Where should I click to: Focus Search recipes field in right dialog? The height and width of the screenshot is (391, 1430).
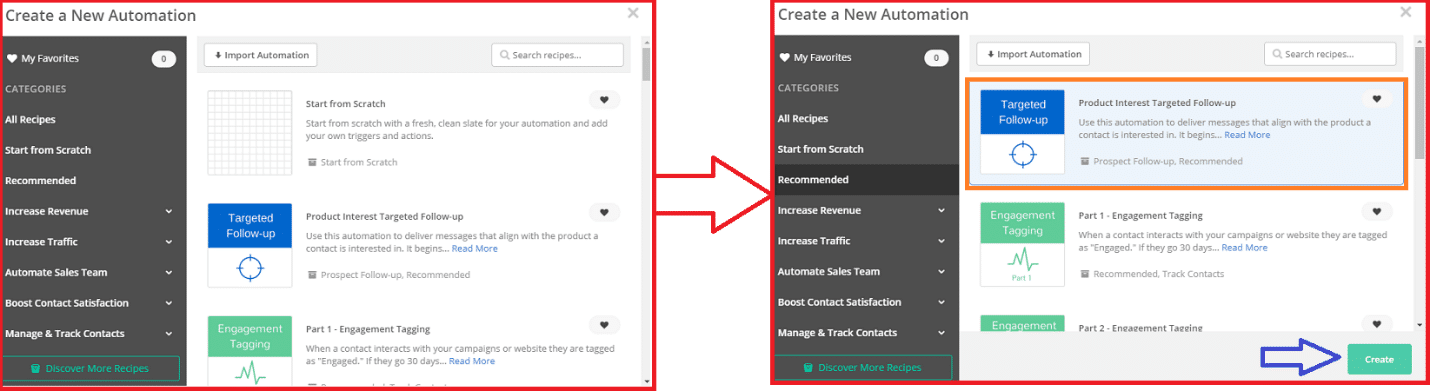click(1330, 54)
